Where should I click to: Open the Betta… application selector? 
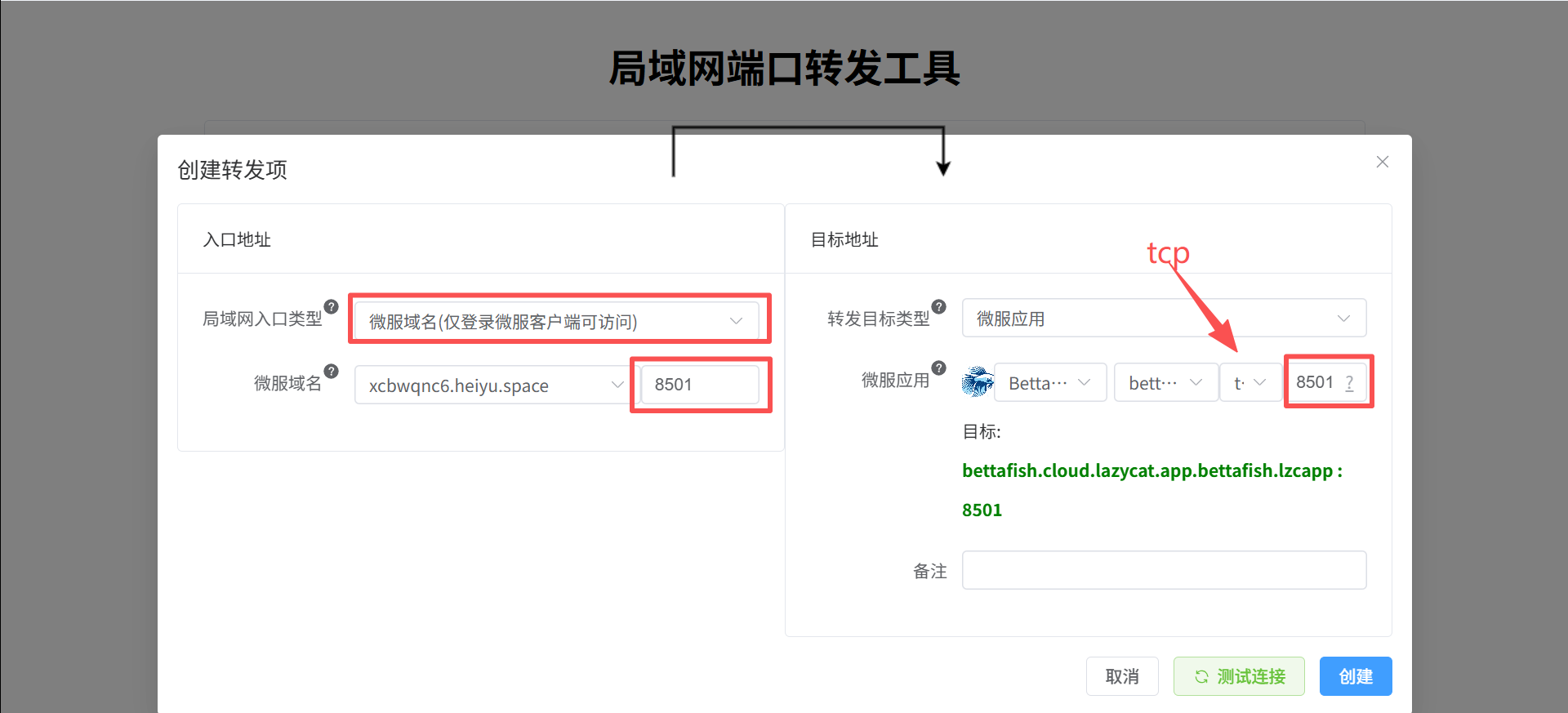1050,382
